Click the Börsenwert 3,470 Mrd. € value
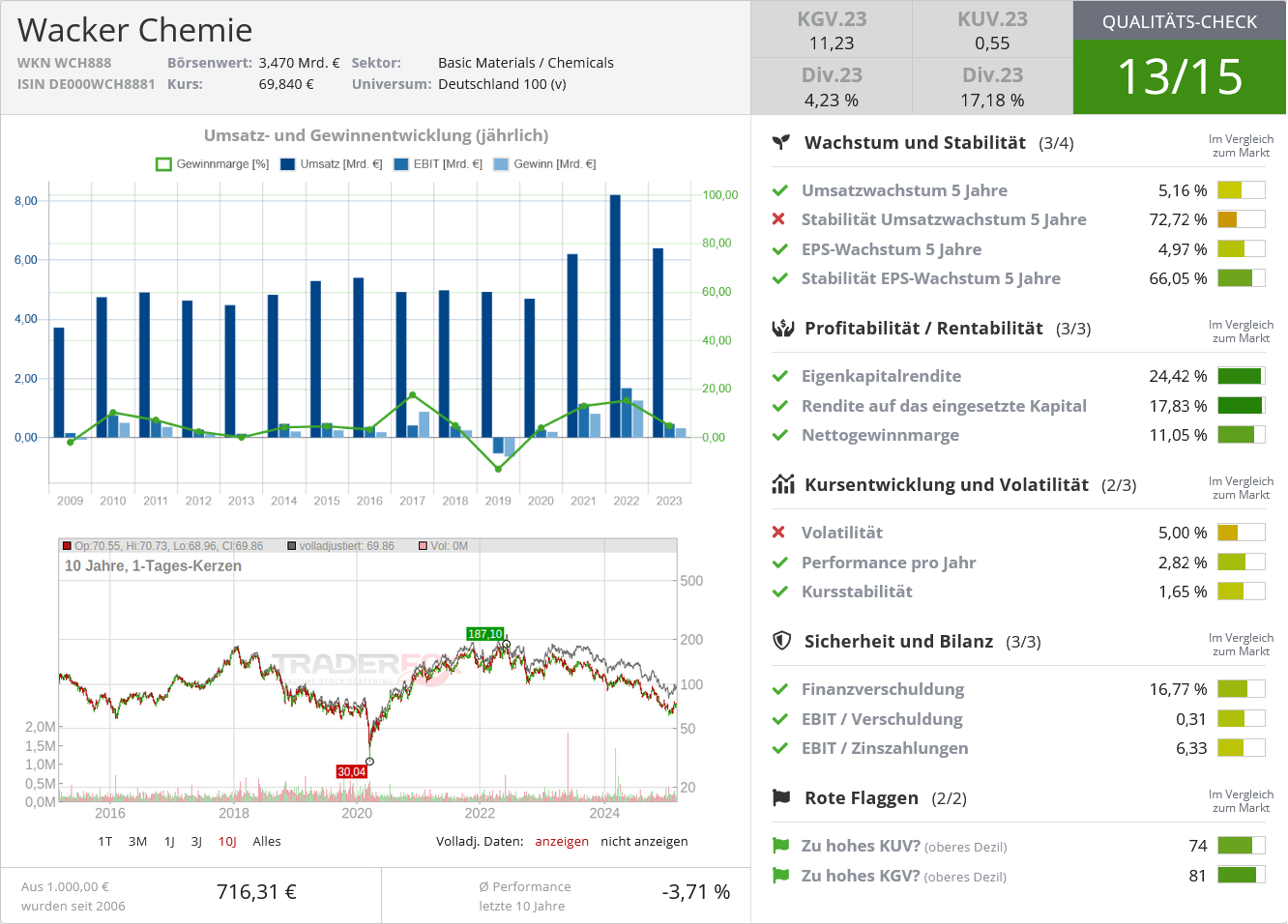 [299, 63]
